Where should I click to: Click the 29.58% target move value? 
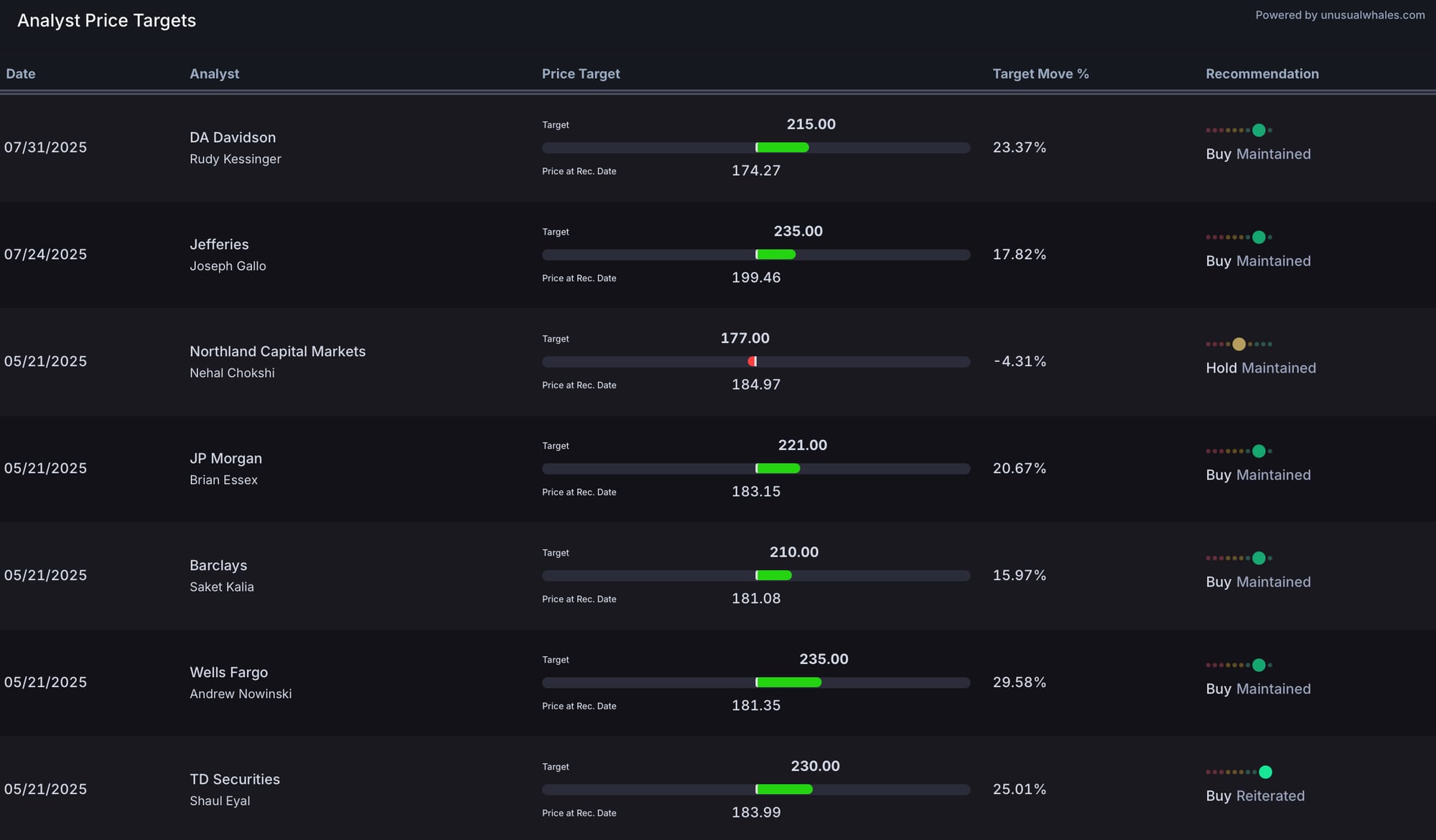[x=1020, y=682]
